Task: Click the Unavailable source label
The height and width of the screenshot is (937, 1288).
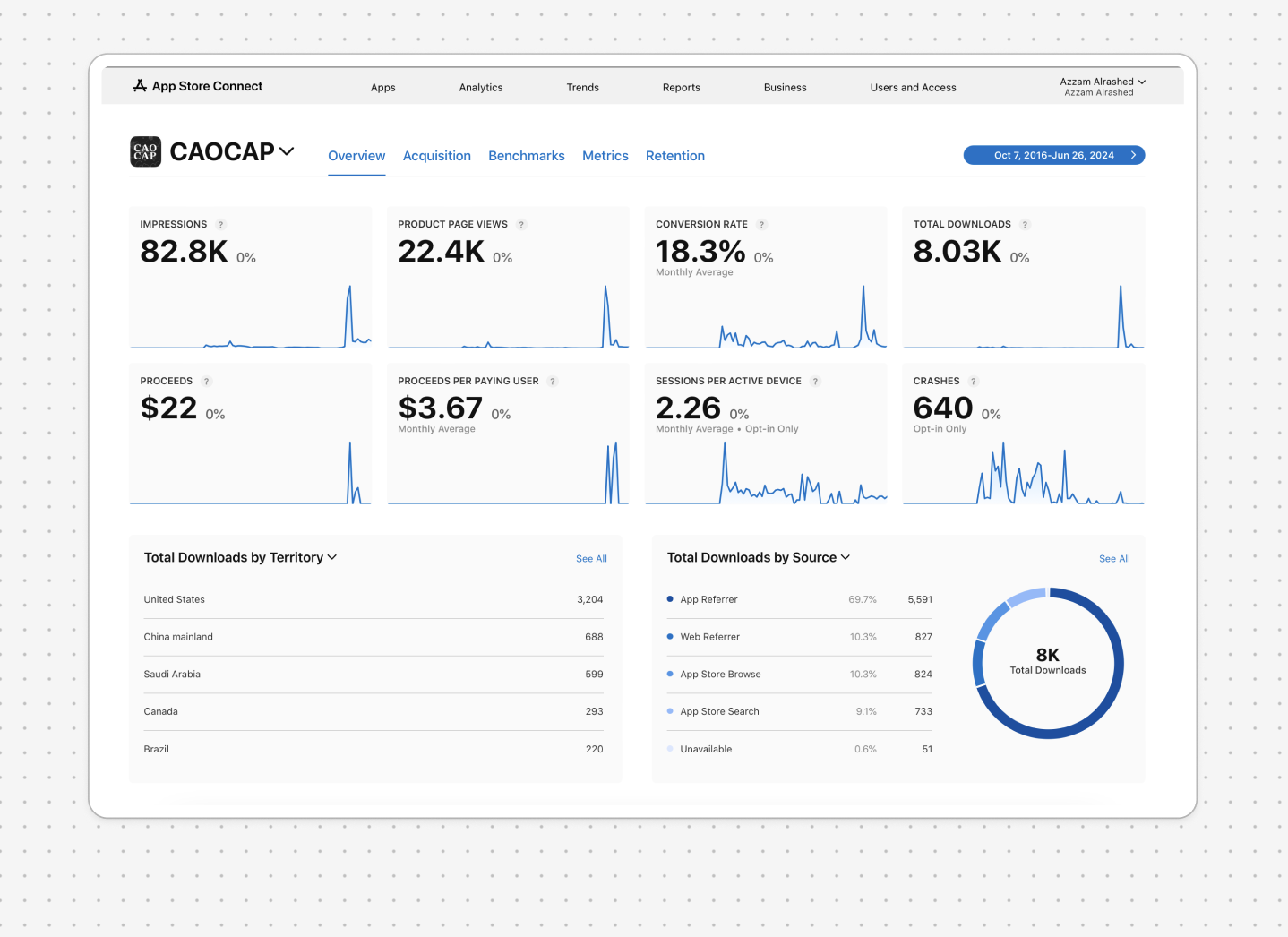Action: click(706, 750)
